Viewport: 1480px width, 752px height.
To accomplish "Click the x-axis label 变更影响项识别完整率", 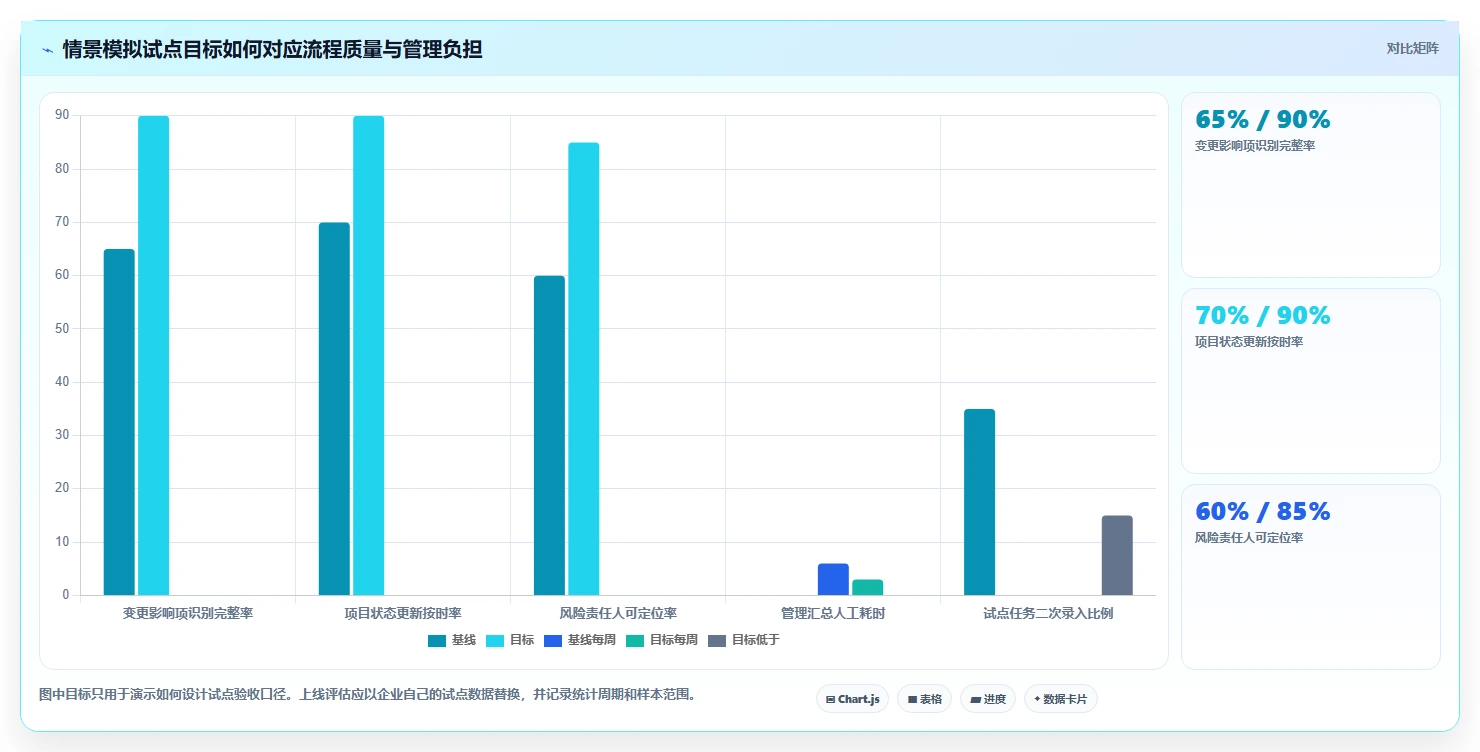I will [x=188, y=613].
